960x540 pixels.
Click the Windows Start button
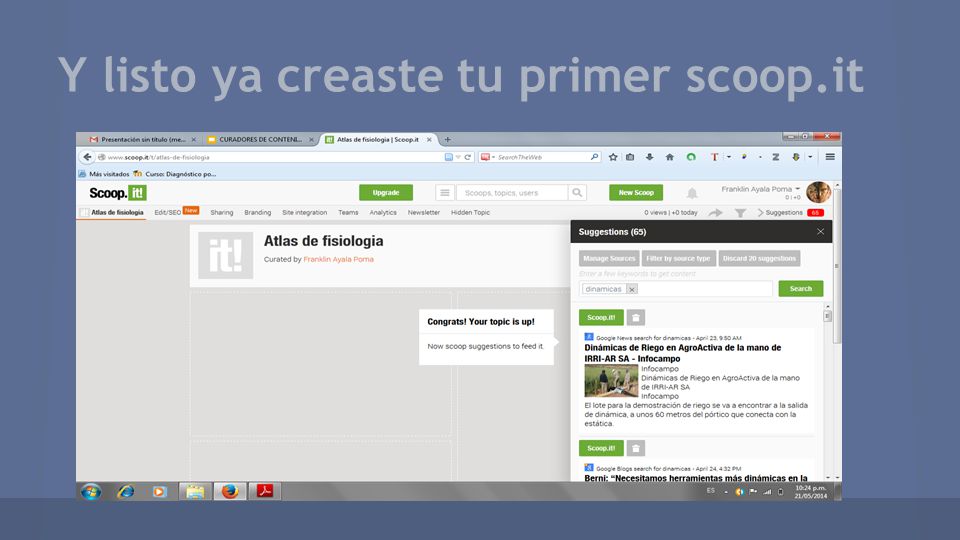pyautogui.click(x=91, y=492)
